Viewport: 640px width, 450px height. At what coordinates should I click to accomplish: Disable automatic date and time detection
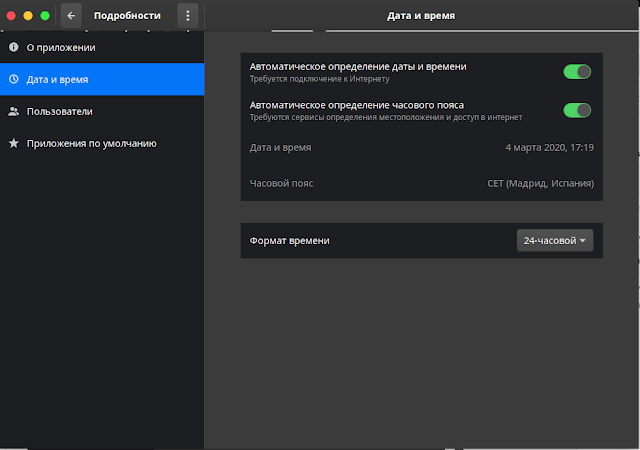tap(577, 72)
